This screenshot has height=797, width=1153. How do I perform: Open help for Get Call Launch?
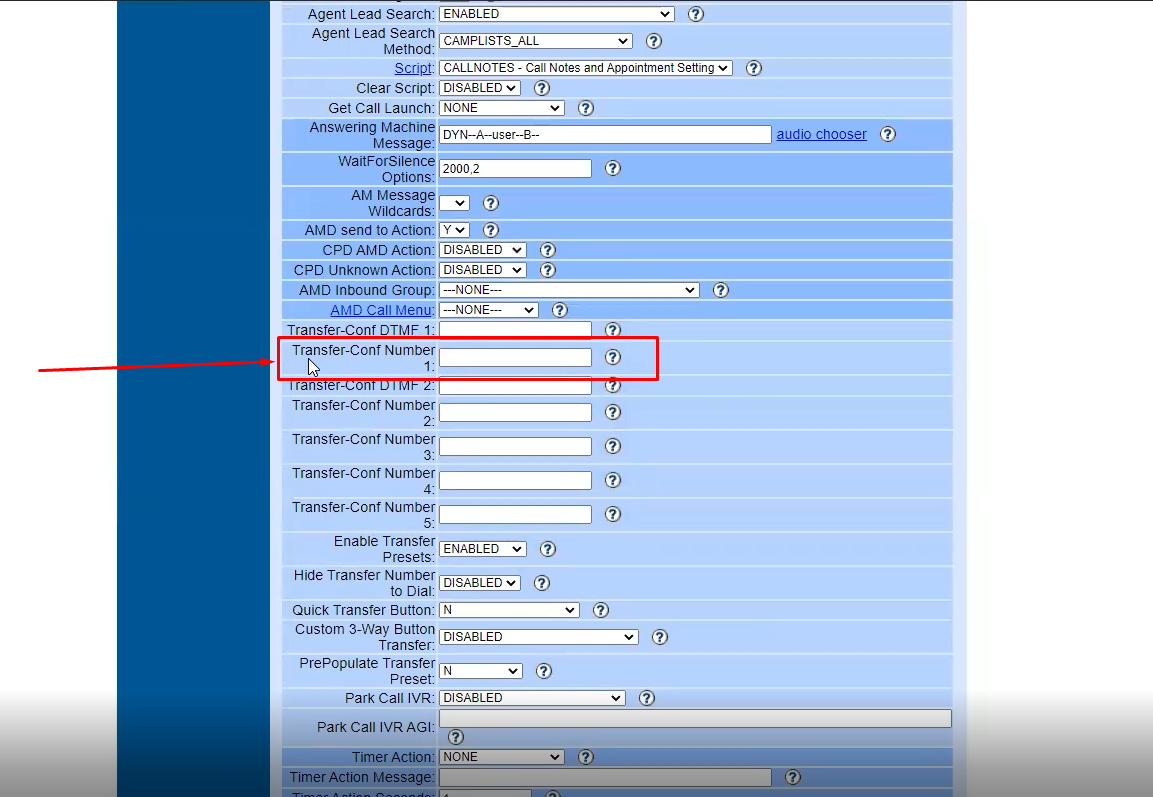tap(586, 108)
